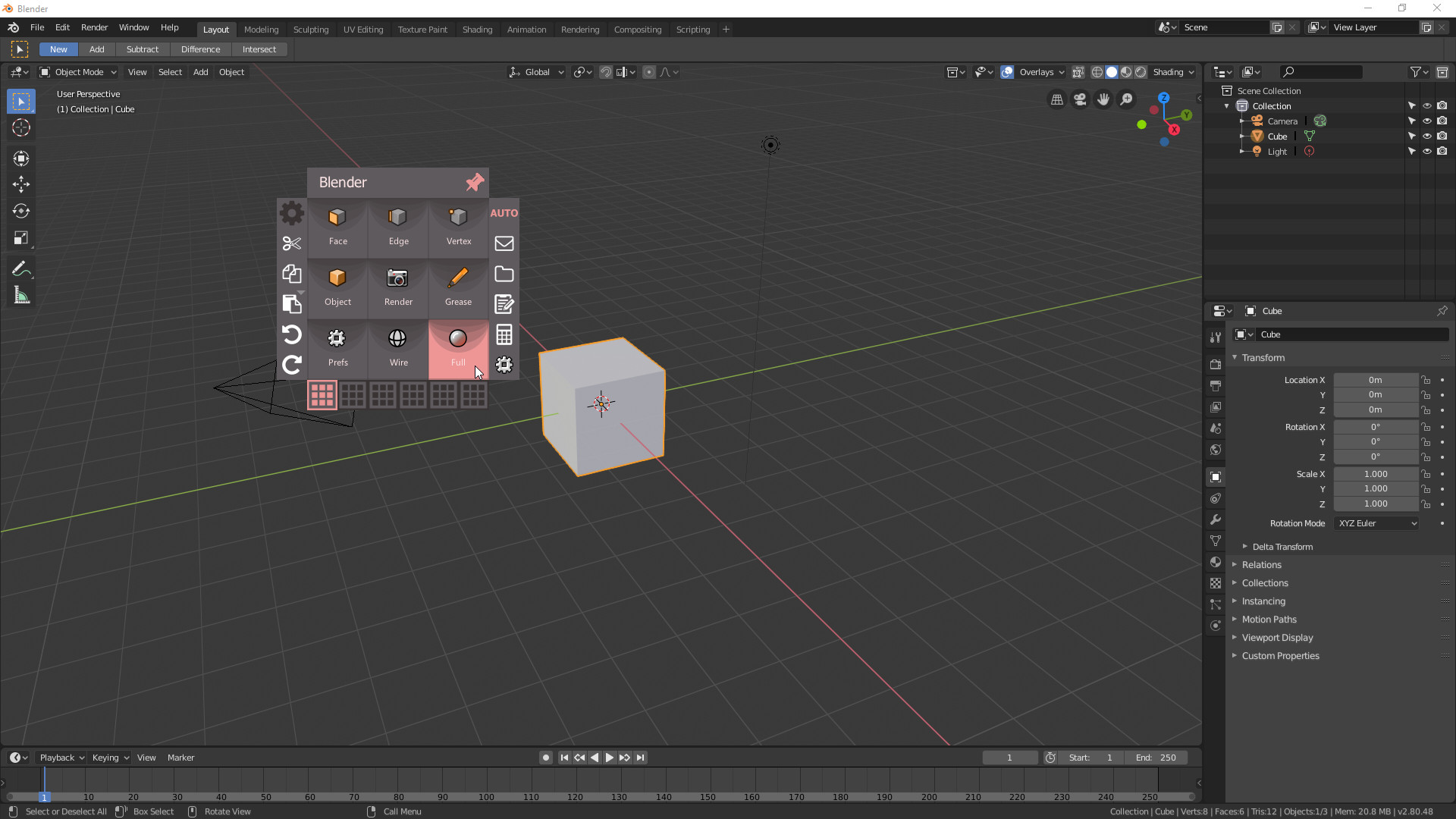Open the Modifier properties tab (wrench icon)

coord(1216,519)
